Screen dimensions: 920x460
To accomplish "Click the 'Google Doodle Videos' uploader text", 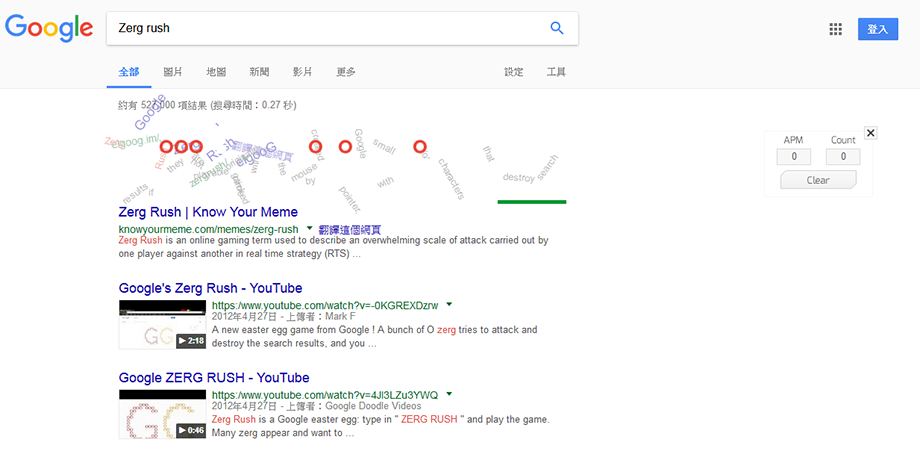I will point(373,406).
